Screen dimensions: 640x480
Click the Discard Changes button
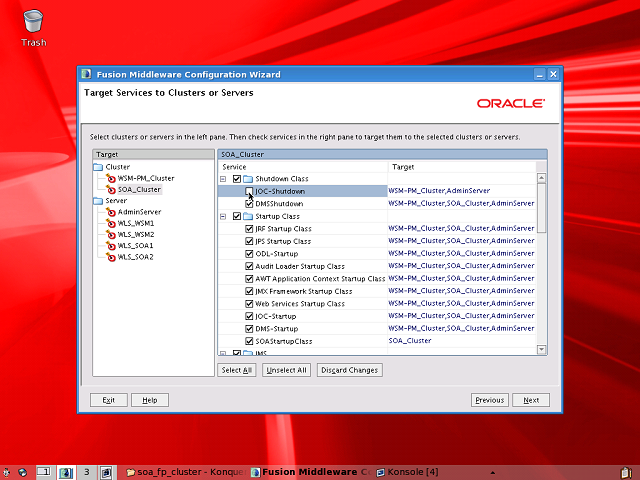[x=349, y=370]
